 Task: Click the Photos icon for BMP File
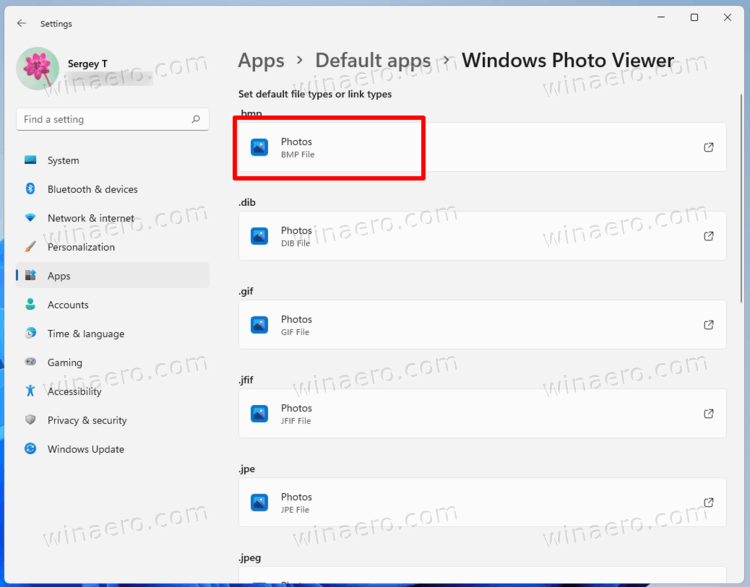pyautogui.click(x=259, y=147)
